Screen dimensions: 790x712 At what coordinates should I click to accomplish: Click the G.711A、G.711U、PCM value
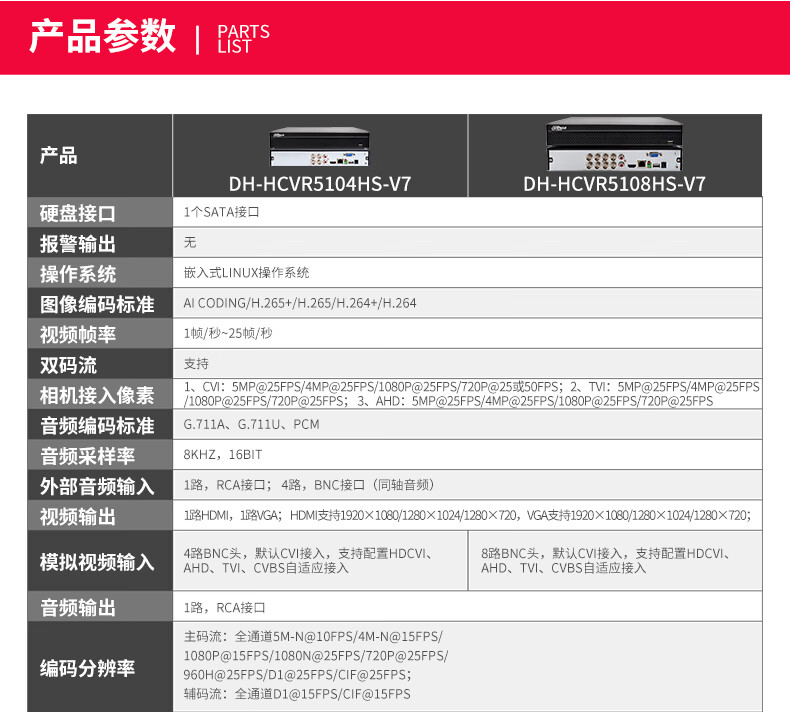[251, 424]
